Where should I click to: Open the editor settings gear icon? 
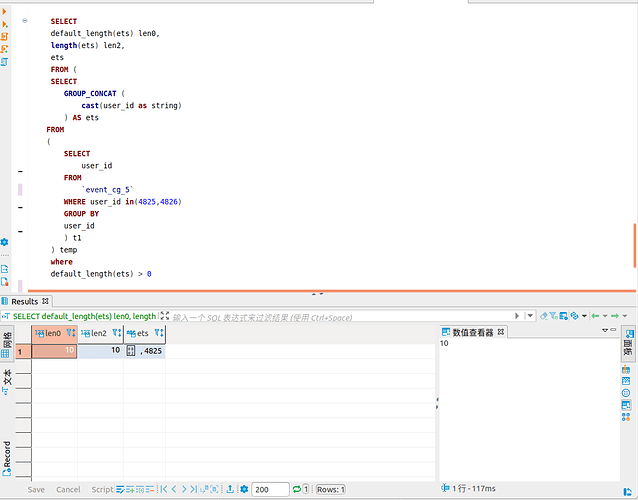(5, 242)
